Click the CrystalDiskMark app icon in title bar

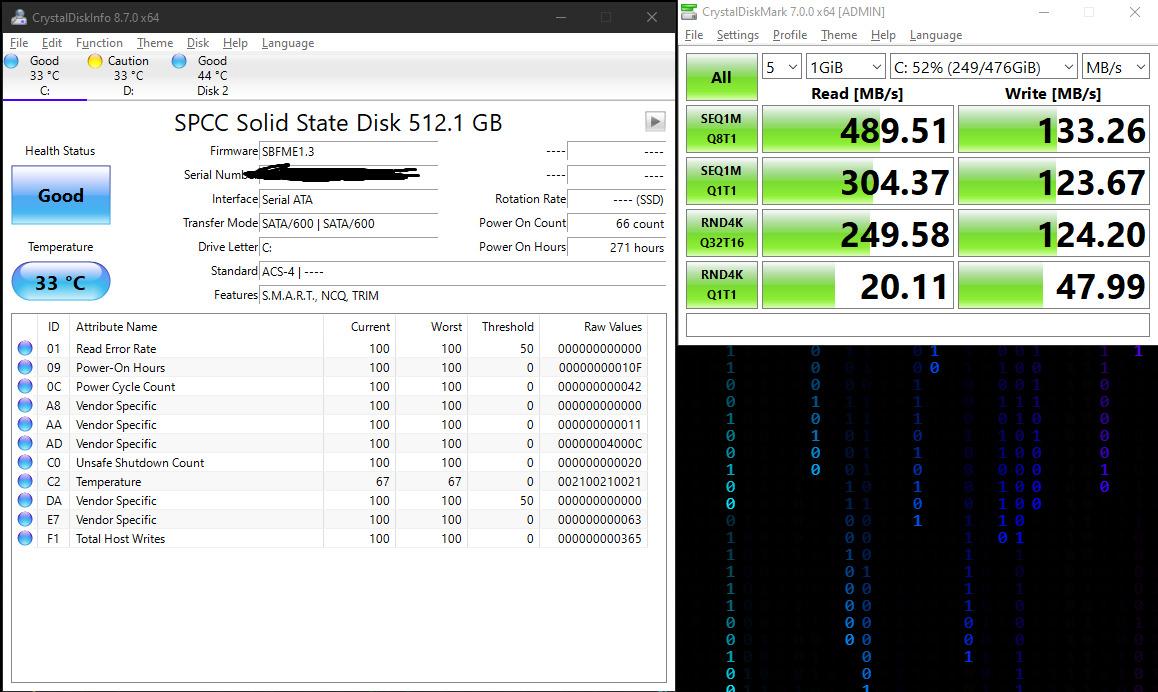coord(689,12)
